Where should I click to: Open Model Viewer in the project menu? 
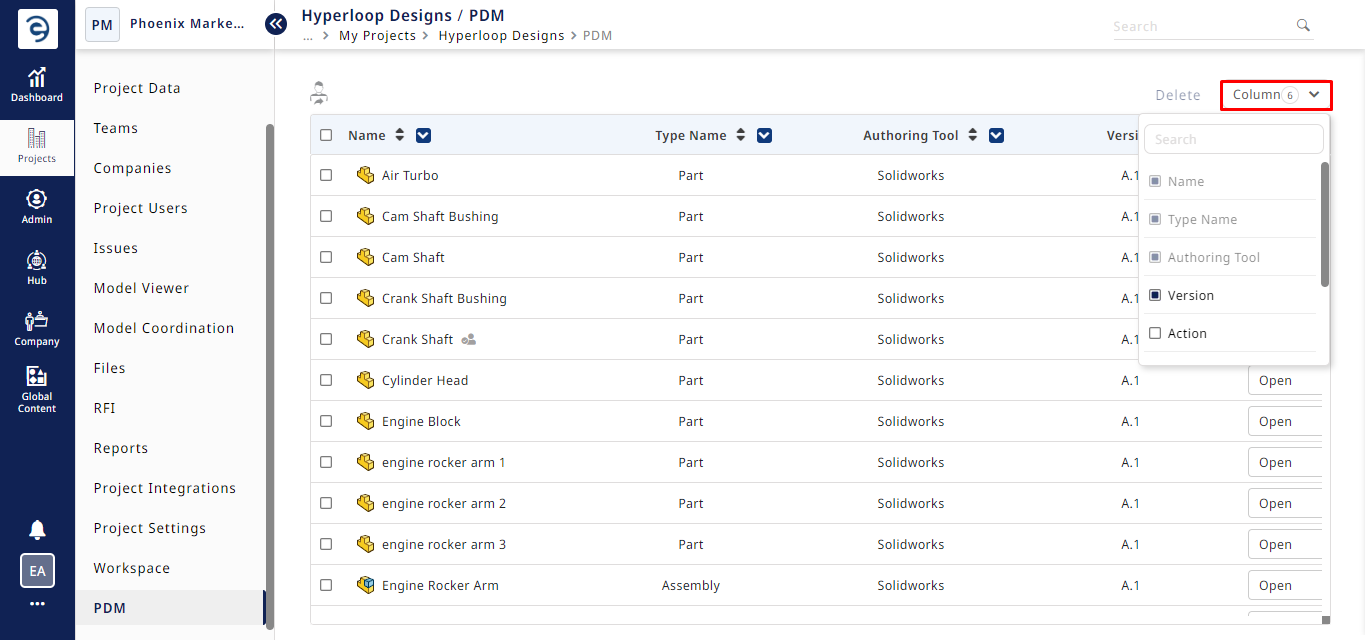(141, 288)
